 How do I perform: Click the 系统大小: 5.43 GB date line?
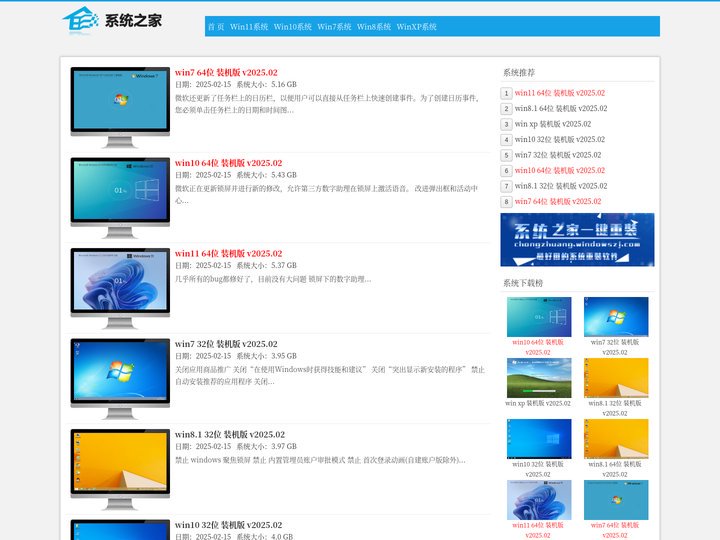tap(236, 175)
